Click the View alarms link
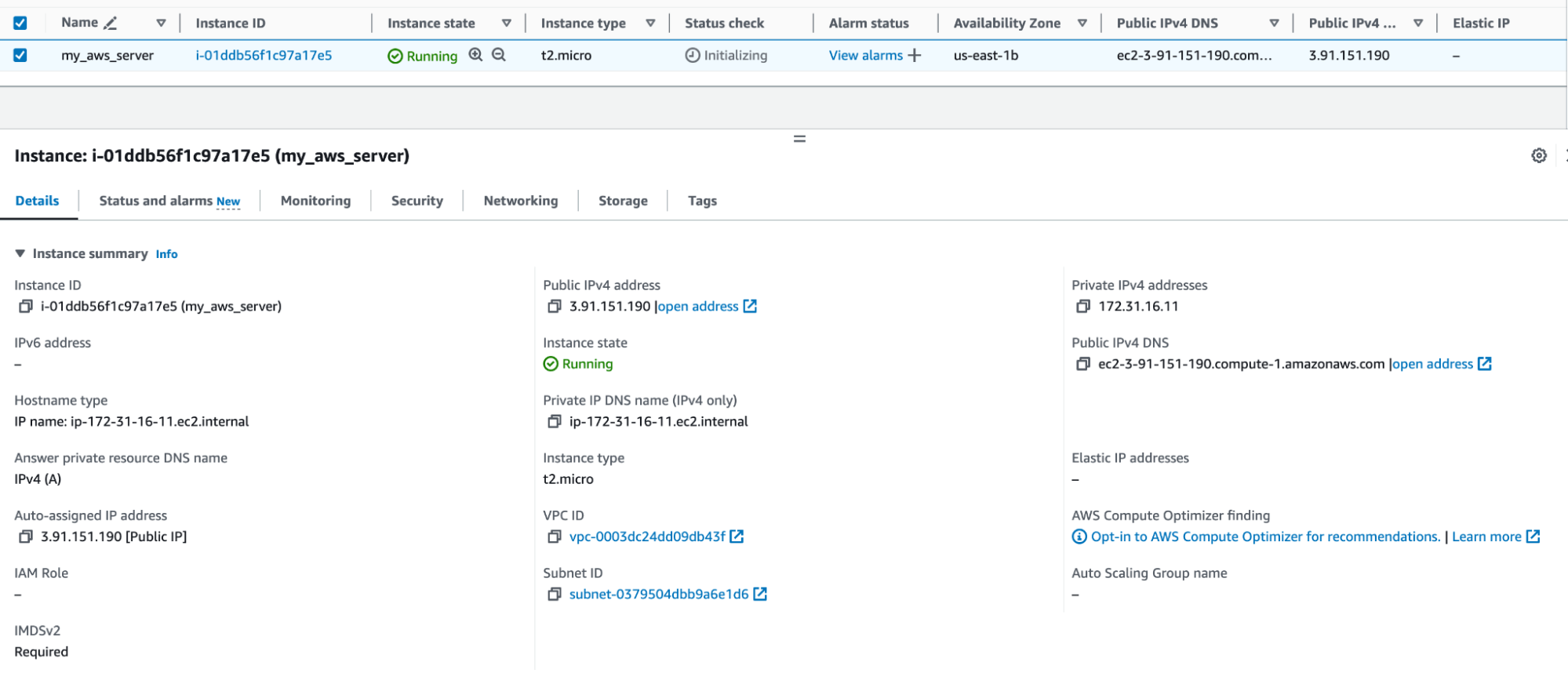The image size is (1568, 673). tap(865, 56)
